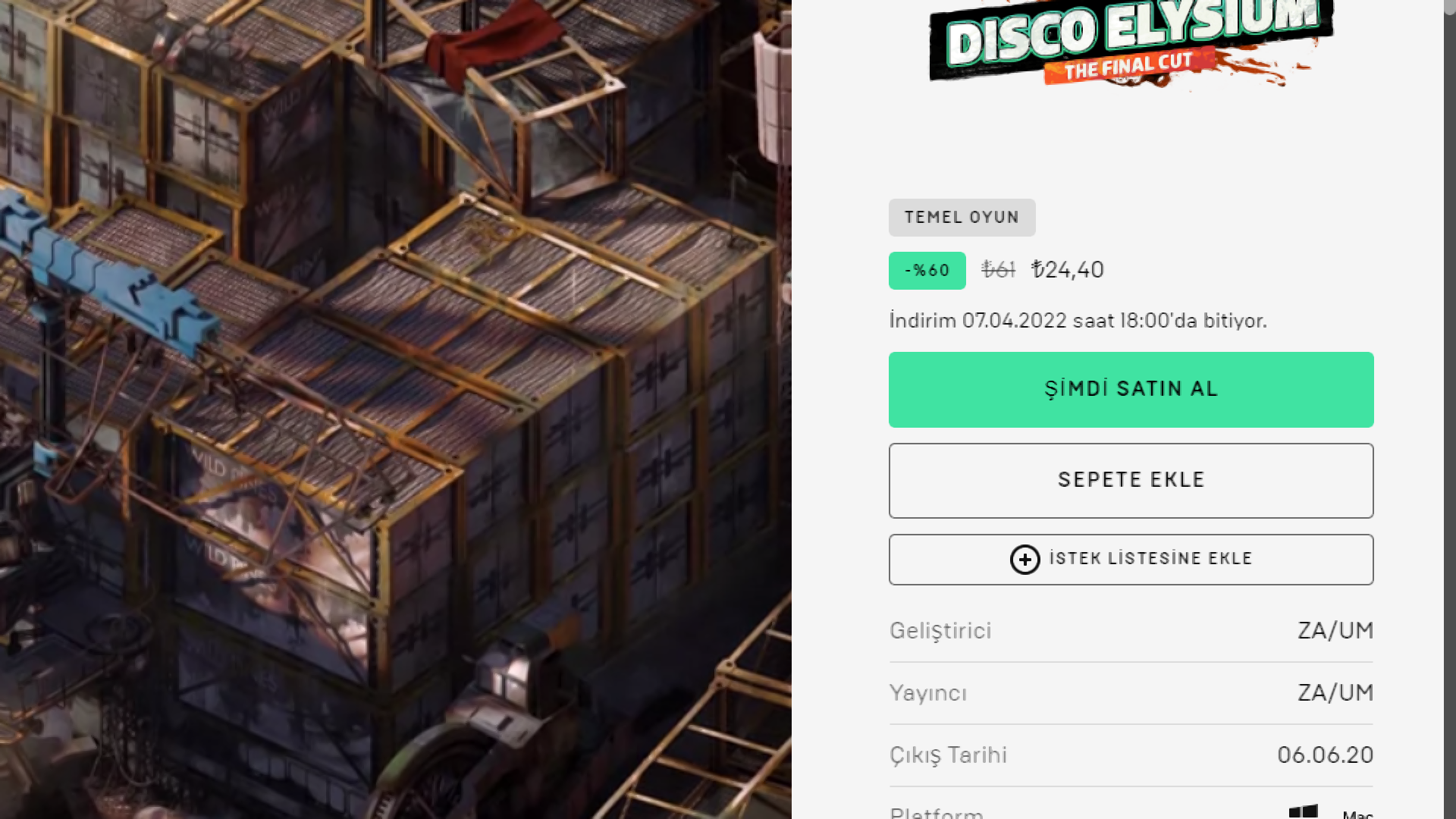
Task: Click the sale end date text
Action: [1078, 321]
